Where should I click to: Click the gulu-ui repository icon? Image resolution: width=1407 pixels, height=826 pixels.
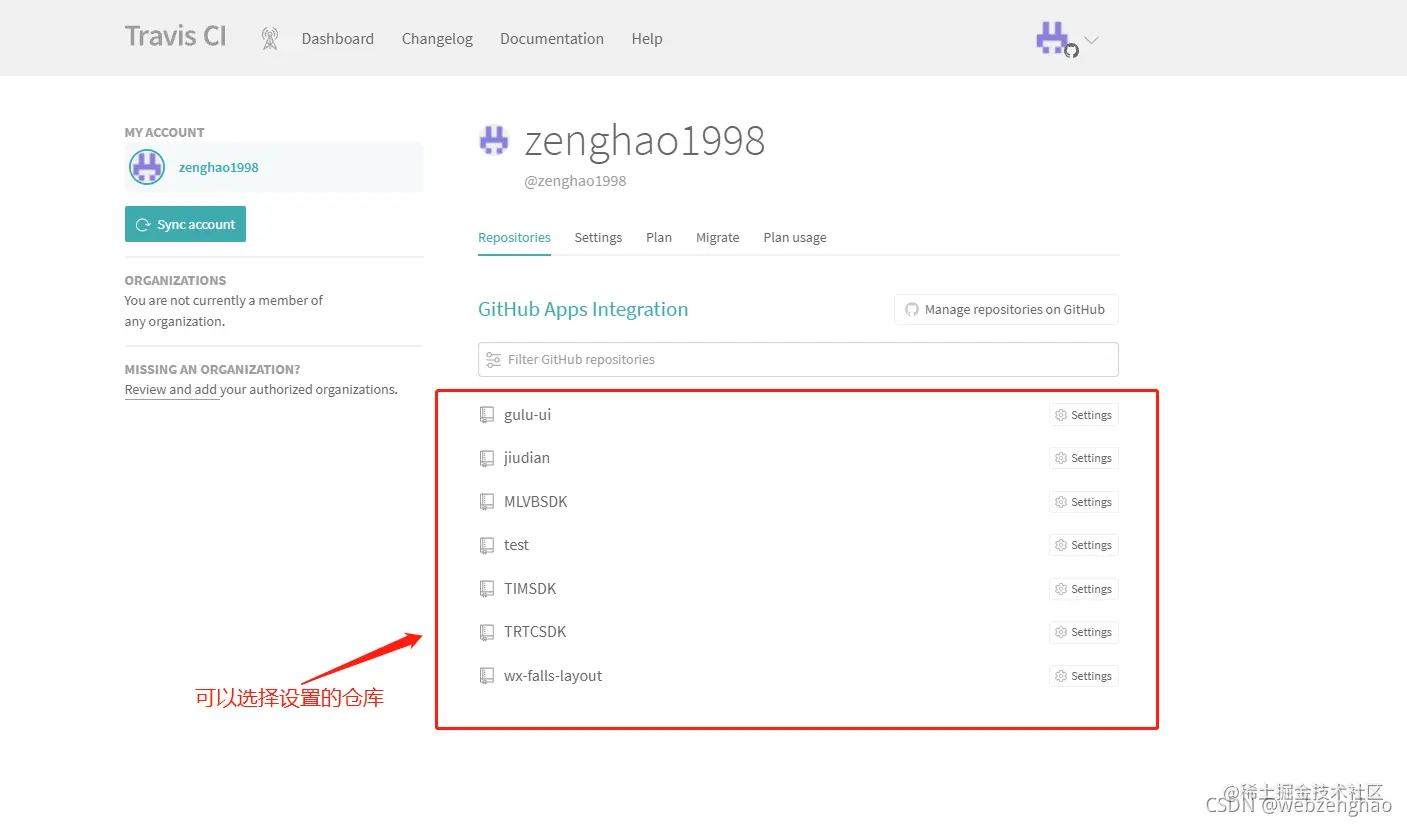[x=487, y=415]
